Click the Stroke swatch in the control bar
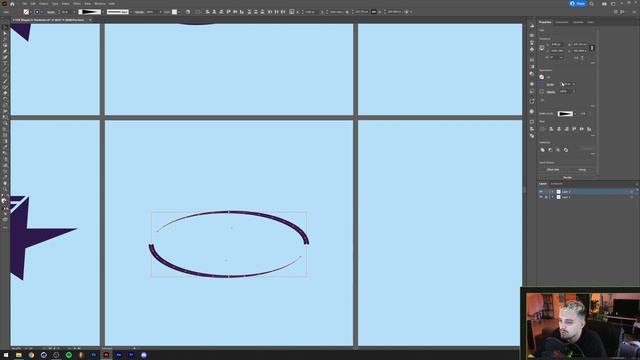This screenshot has height=360, width=640. click(x=37, y=12)
